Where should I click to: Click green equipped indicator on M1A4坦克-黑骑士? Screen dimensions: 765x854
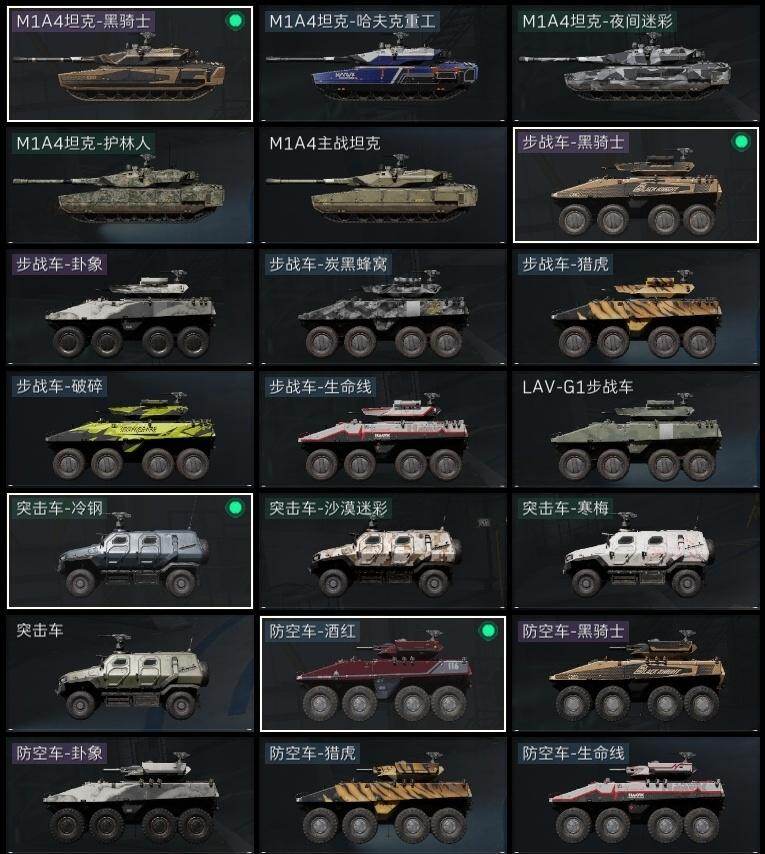pyautogui.click(x=235, y=21)
